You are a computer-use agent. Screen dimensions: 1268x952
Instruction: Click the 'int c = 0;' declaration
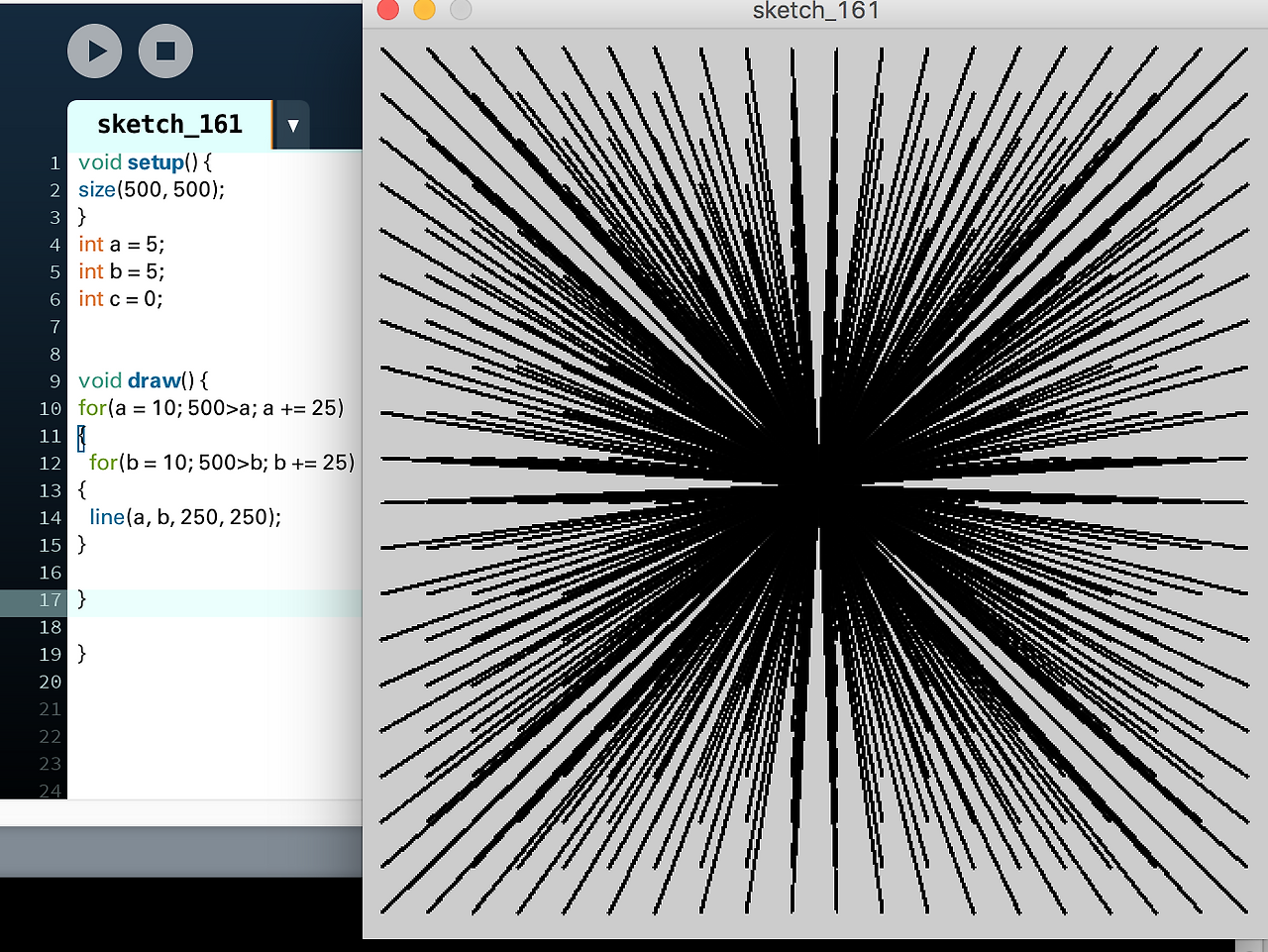pyautogui.click(x=121, y=299)
